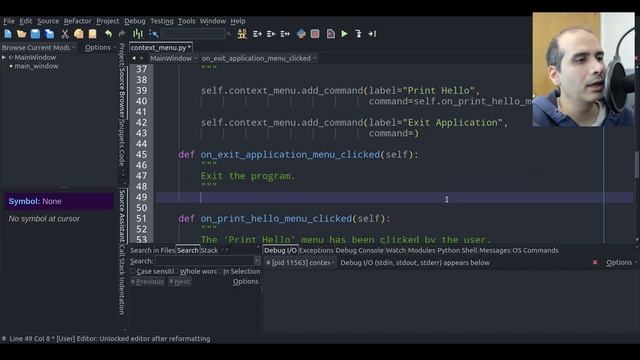Click the back history arrow in editor
This screenshot has width=640, height=360.
(x=134, y=58)
